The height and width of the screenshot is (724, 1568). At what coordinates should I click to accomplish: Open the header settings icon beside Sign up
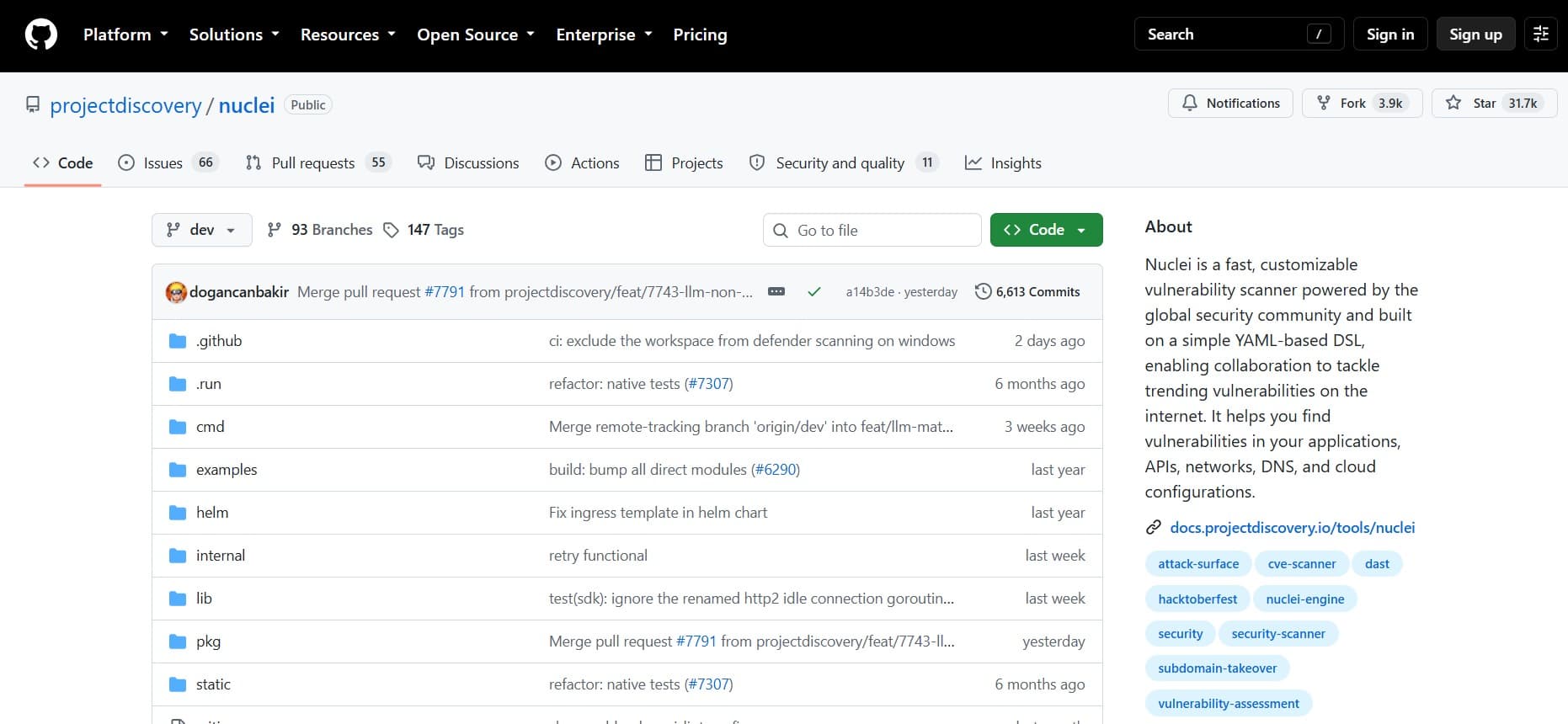[x=1541, y=34]
